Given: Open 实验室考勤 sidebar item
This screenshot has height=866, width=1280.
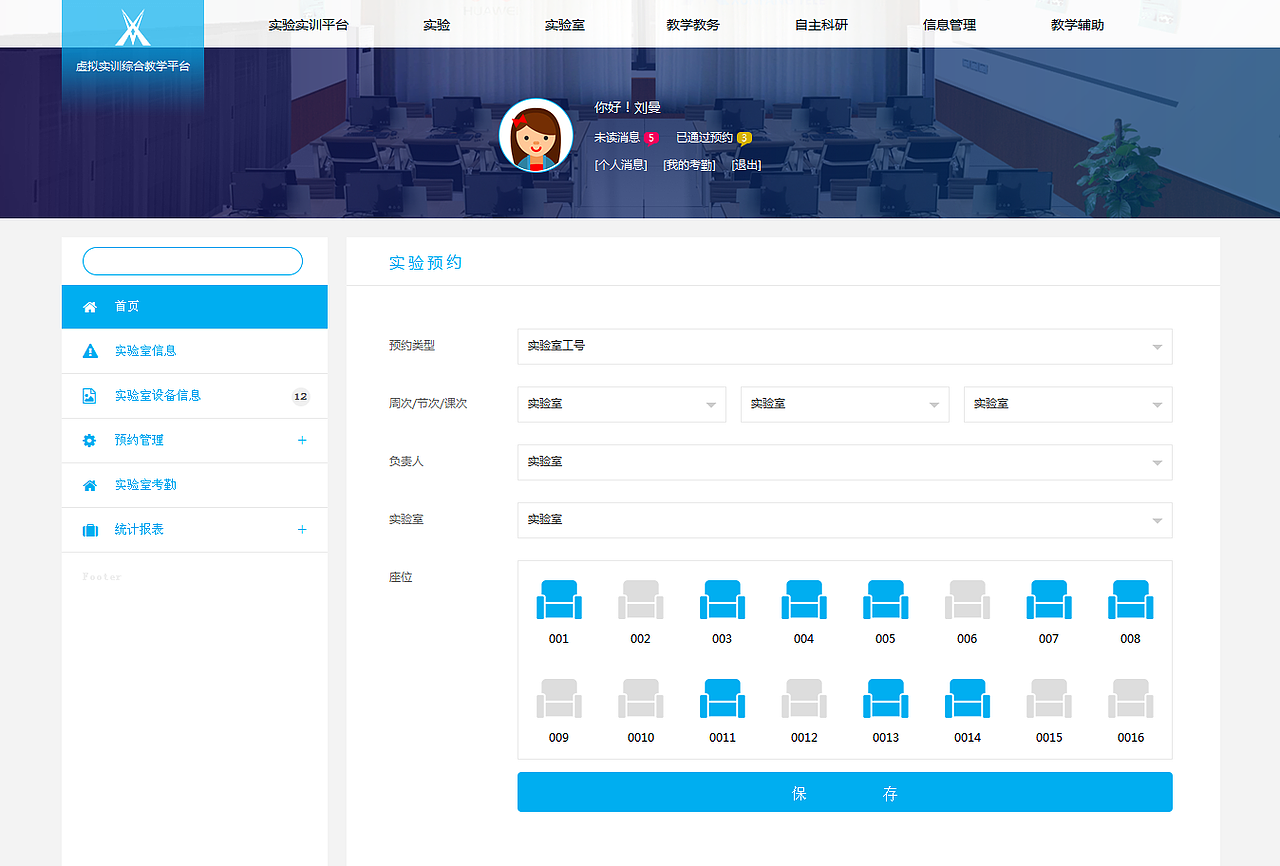Looking at the screenshot, I should coord(195,485).
